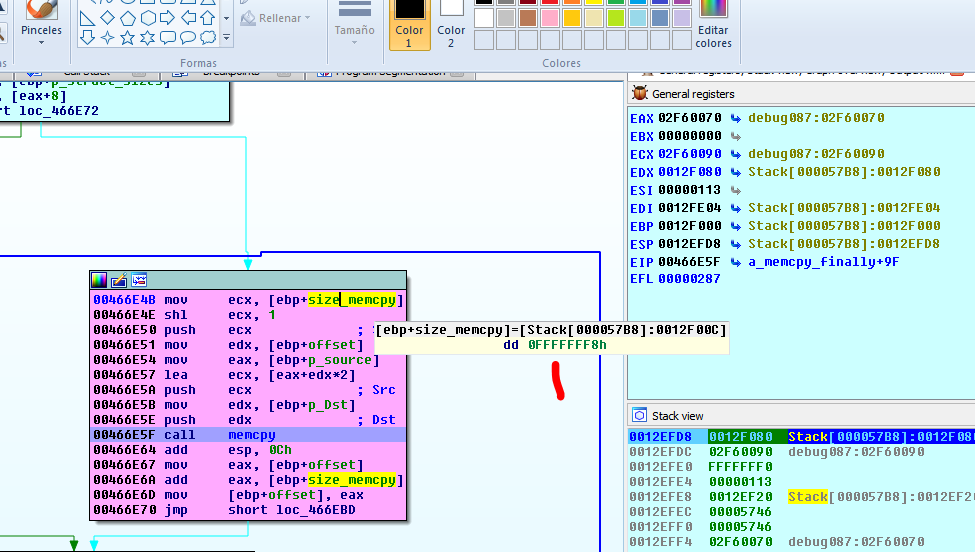The width and height of the screenshot is (975, 552).
Task: Select the pentagon shape in Formas
Action: click(128, 18)
